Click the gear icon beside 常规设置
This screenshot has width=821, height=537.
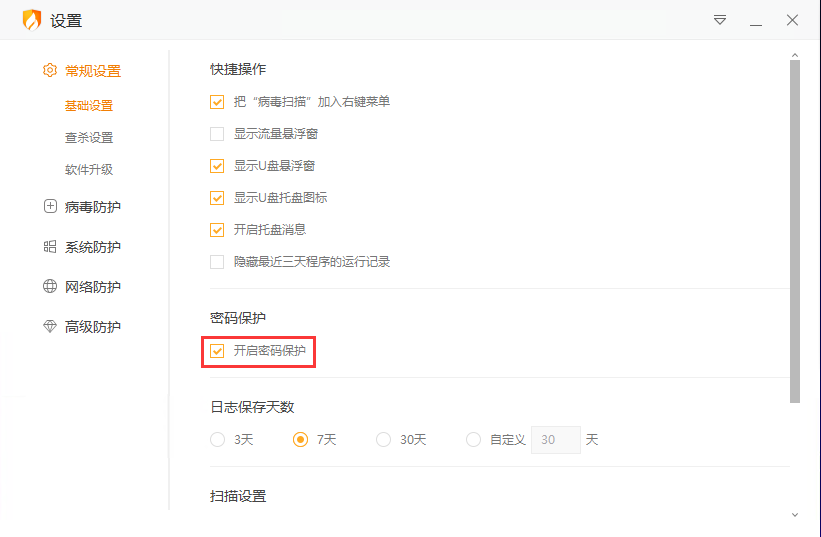[50, 71]
